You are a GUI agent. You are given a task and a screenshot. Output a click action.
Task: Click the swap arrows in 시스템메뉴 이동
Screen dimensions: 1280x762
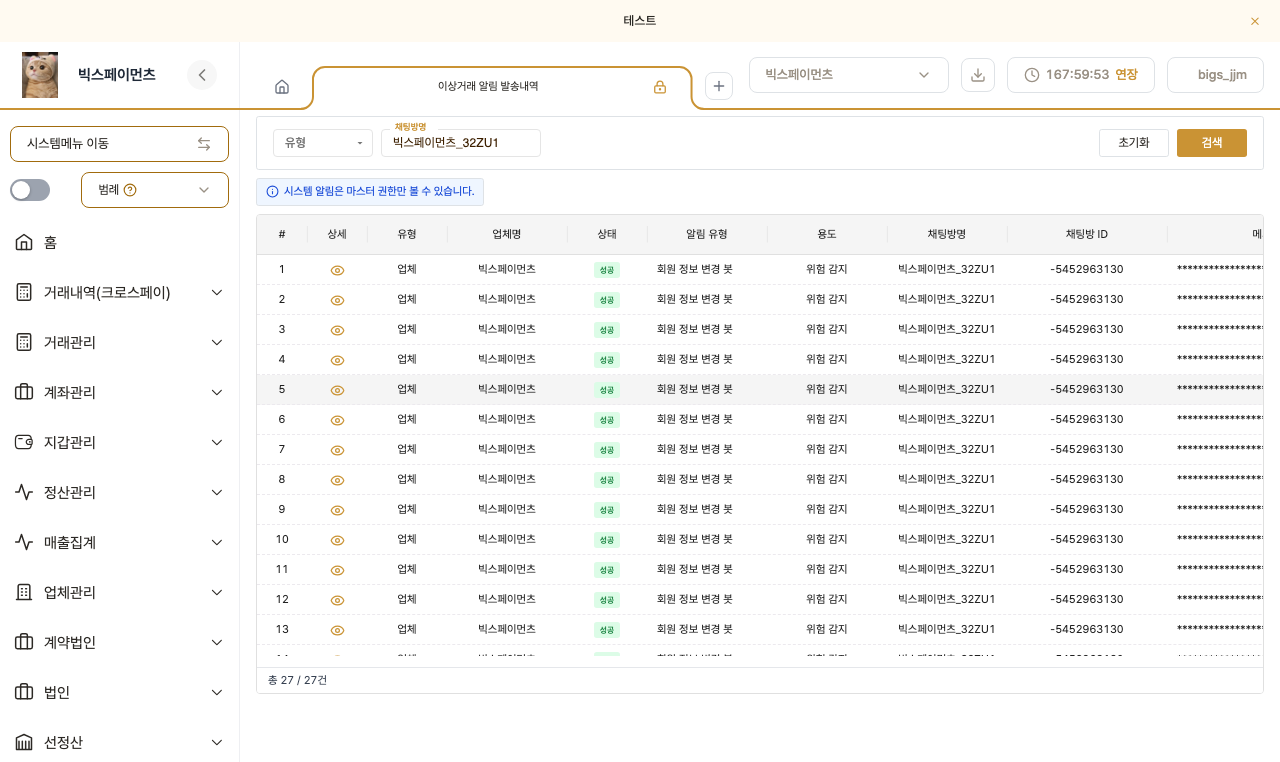click(204, 144)
